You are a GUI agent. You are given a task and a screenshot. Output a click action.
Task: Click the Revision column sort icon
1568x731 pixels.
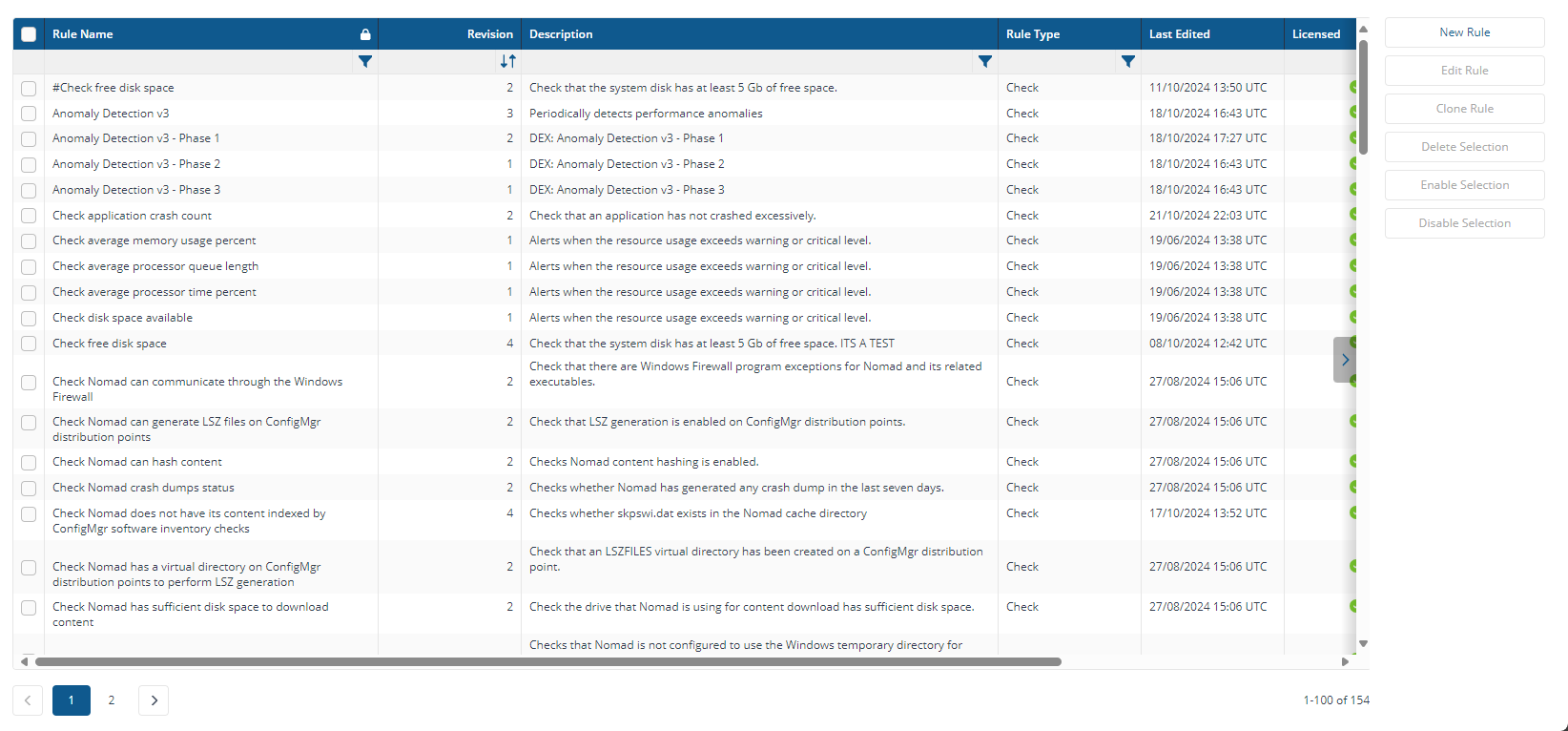point(507,61)
